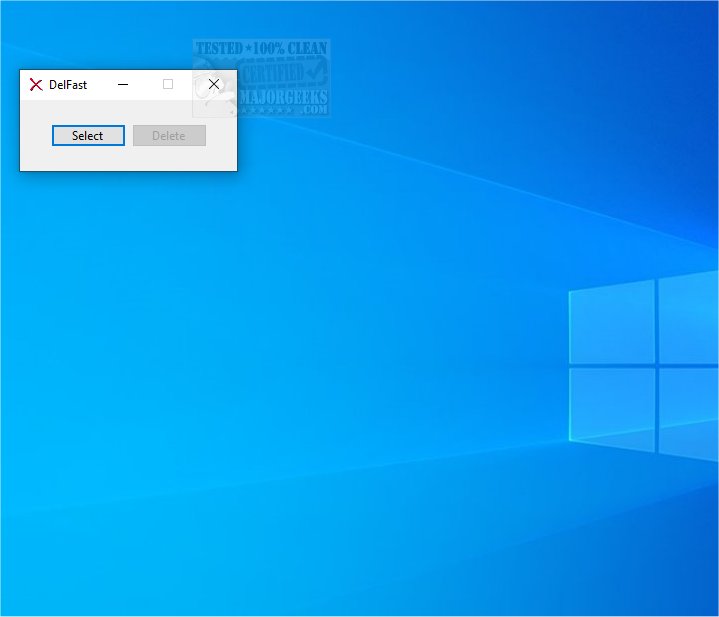Click the lower-left pane of the Windows logo
Viewport: 719px width, 617px height.
[x=612, y=402]
